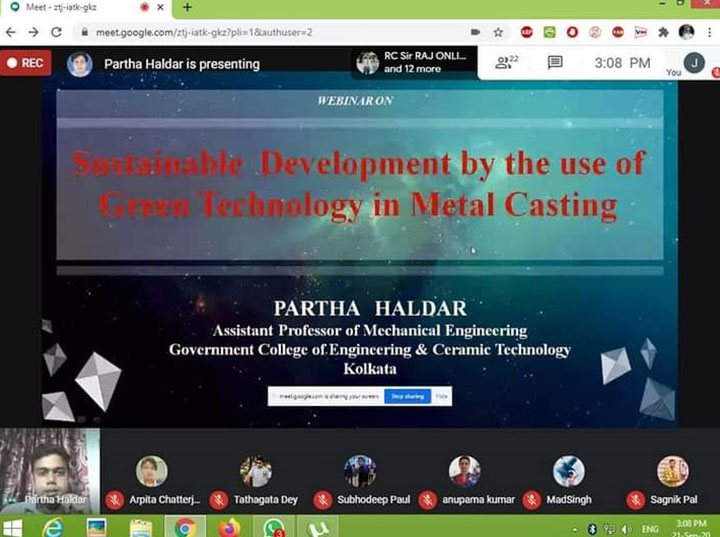Open WhatsApp from the taskbar
This screenshot has width=720, height=537.
click(274, 527)
